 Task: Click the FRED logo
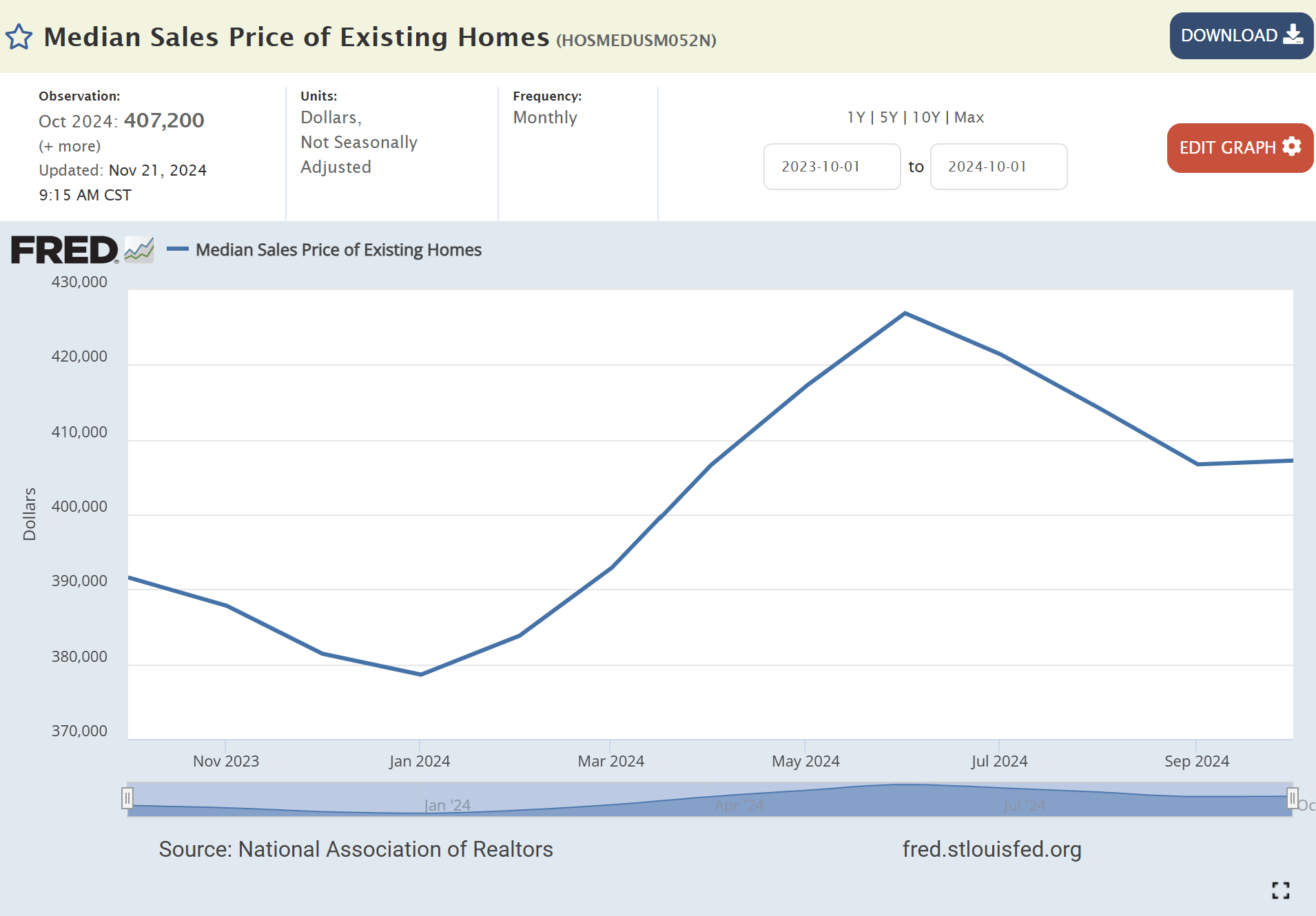pos(64,250)
